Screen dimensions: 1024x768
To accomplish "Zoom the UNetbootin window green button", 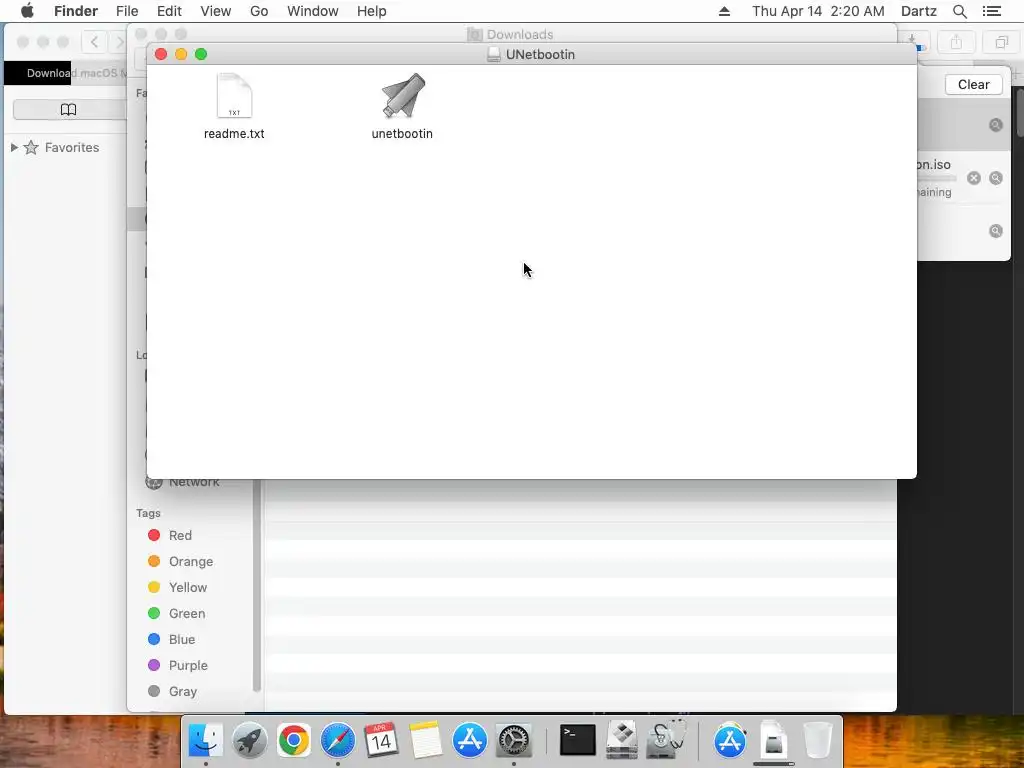I will 201,54.
